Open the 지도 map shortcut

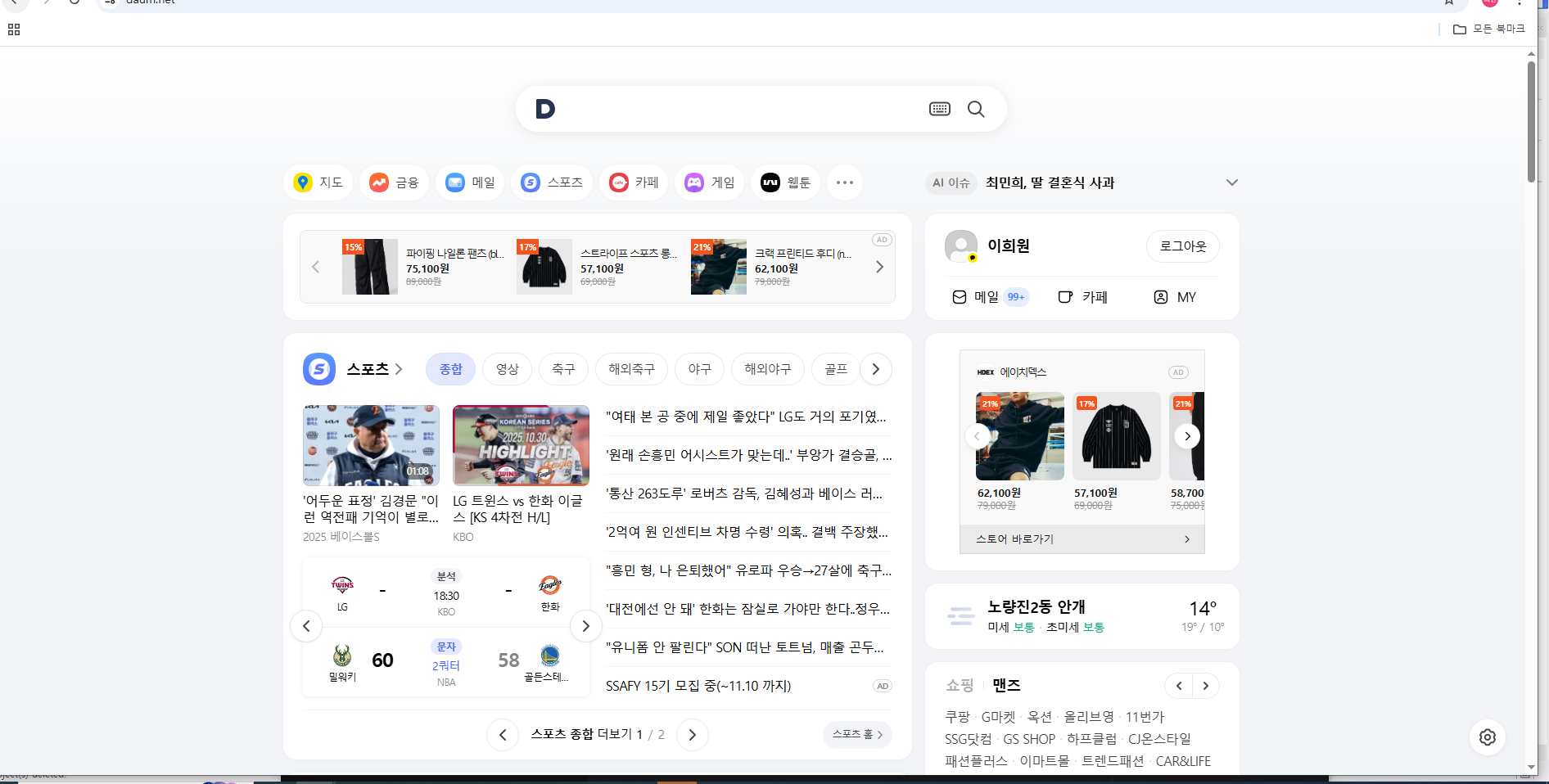point(318,182)
